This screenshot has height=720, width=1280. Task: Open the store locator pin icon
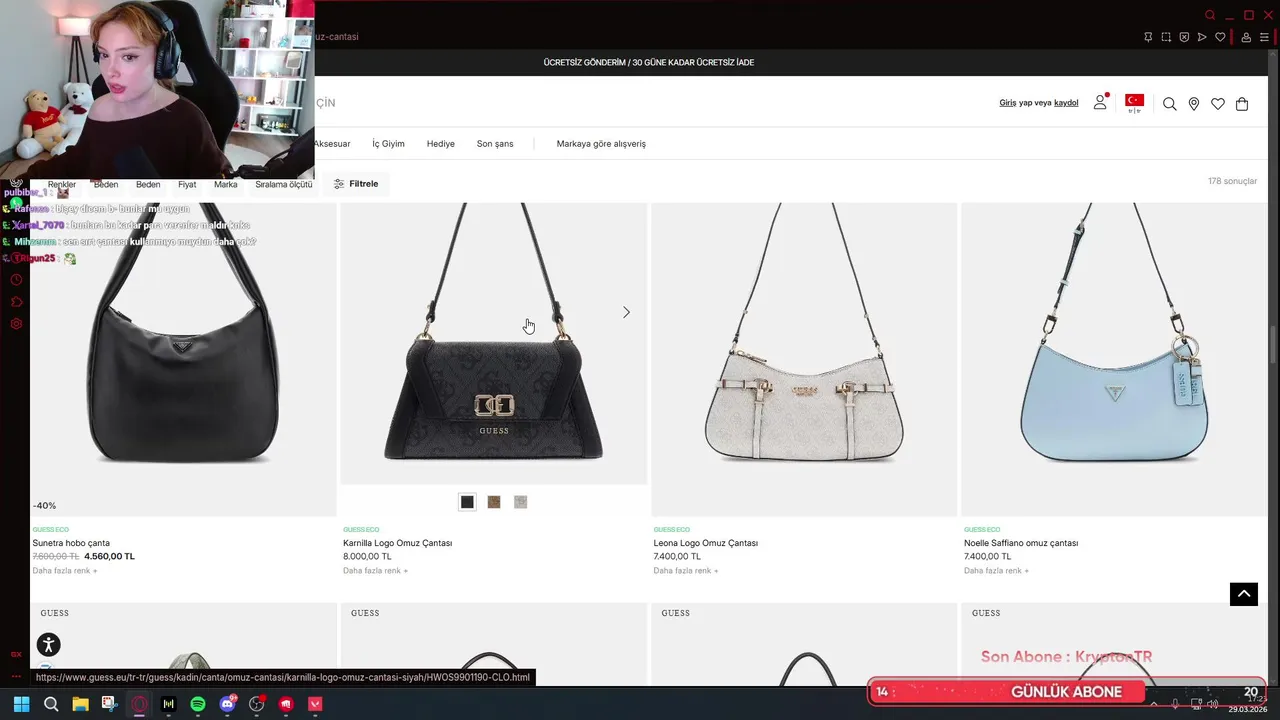1193,104
